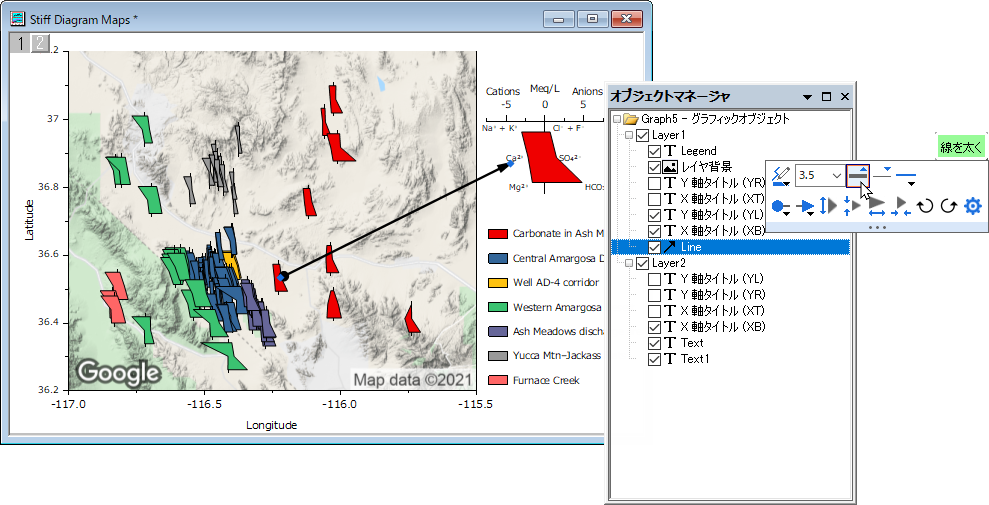
Task: Collapse the Layer1 tree node
Action: pos(629,135)
